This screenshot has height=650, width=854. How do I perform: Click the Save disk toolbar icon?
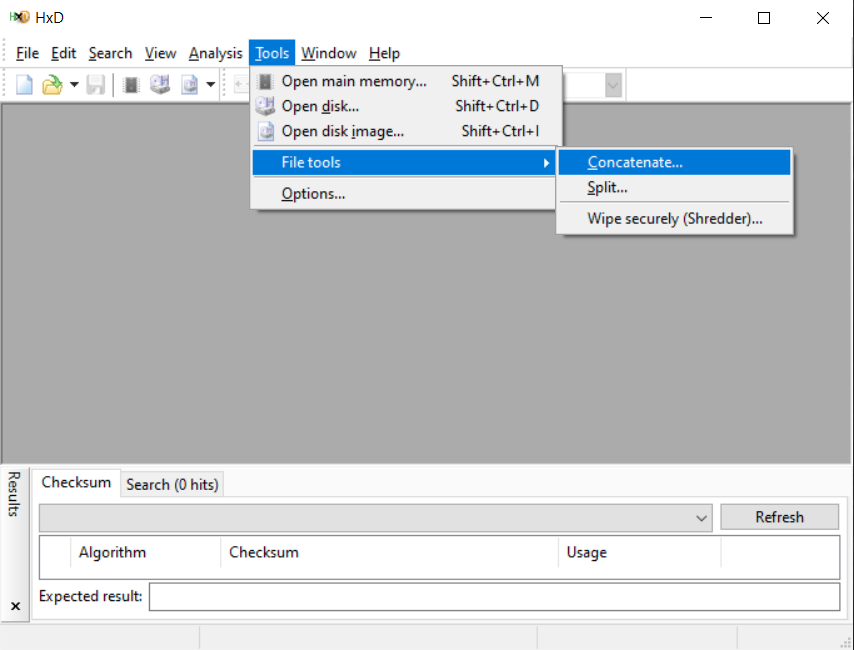click(x=95, y=85)
